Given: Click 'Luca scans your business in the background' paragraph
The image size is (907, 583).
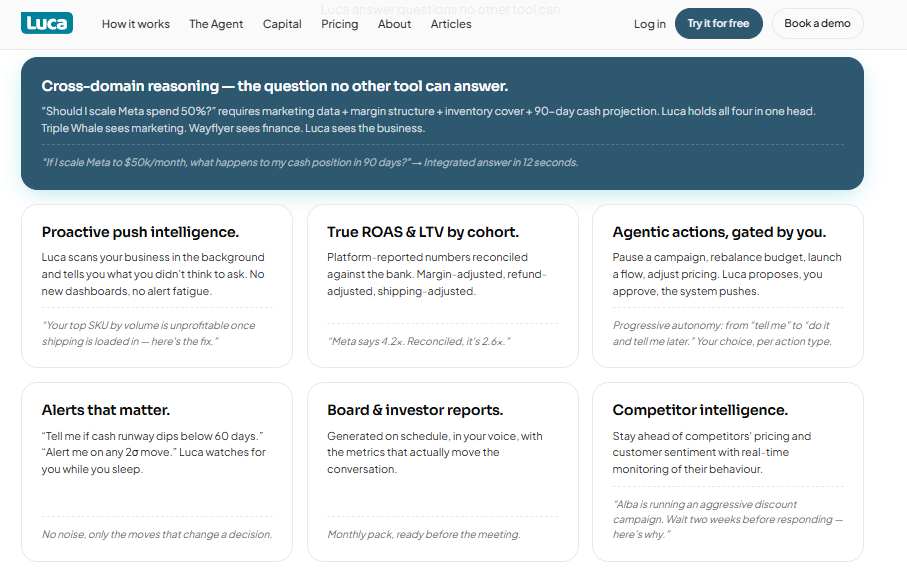Looking at the screenshot, I should (153, 274).
